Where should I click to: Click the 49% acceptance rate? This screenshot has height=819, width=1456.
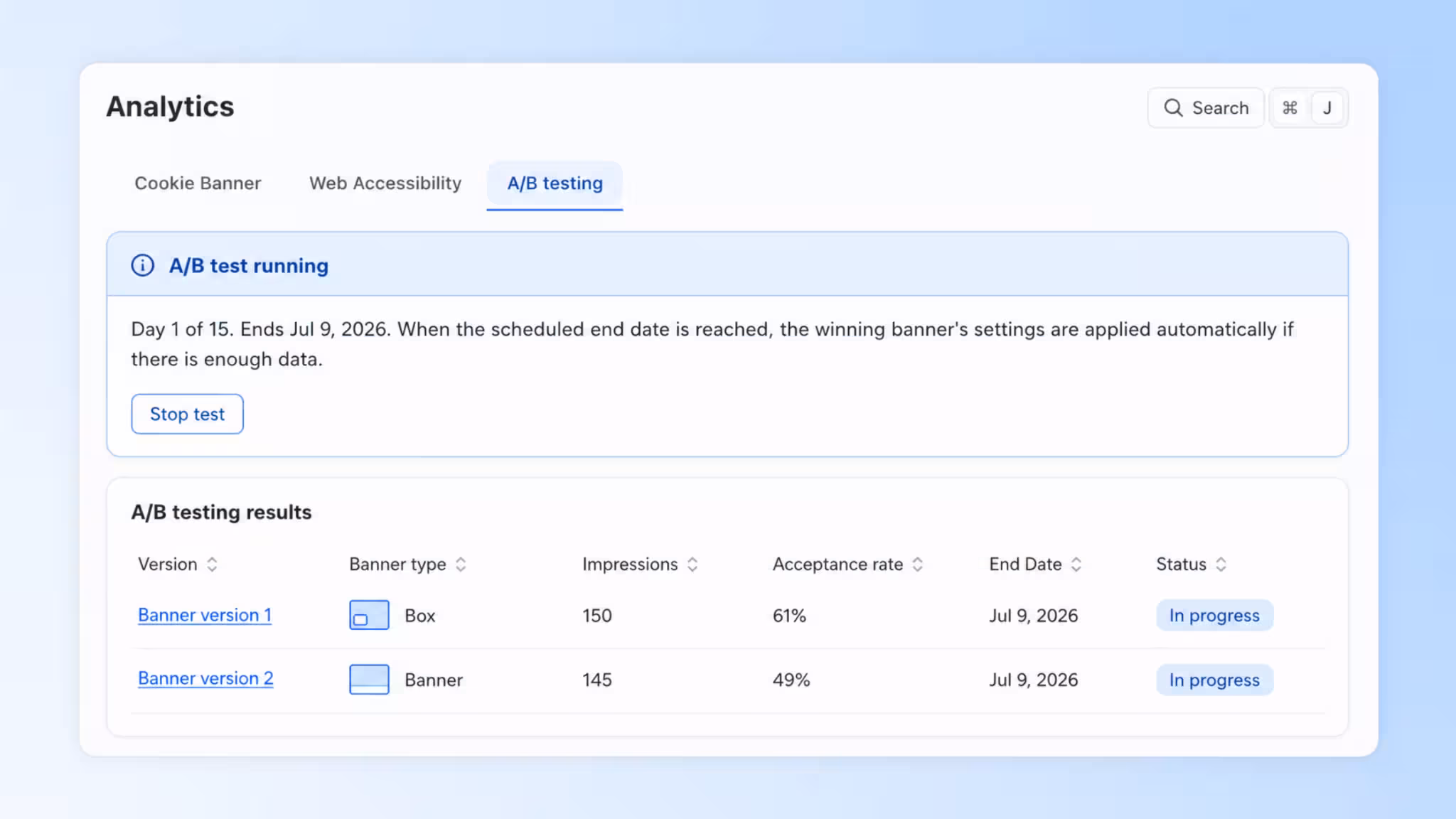791,680
